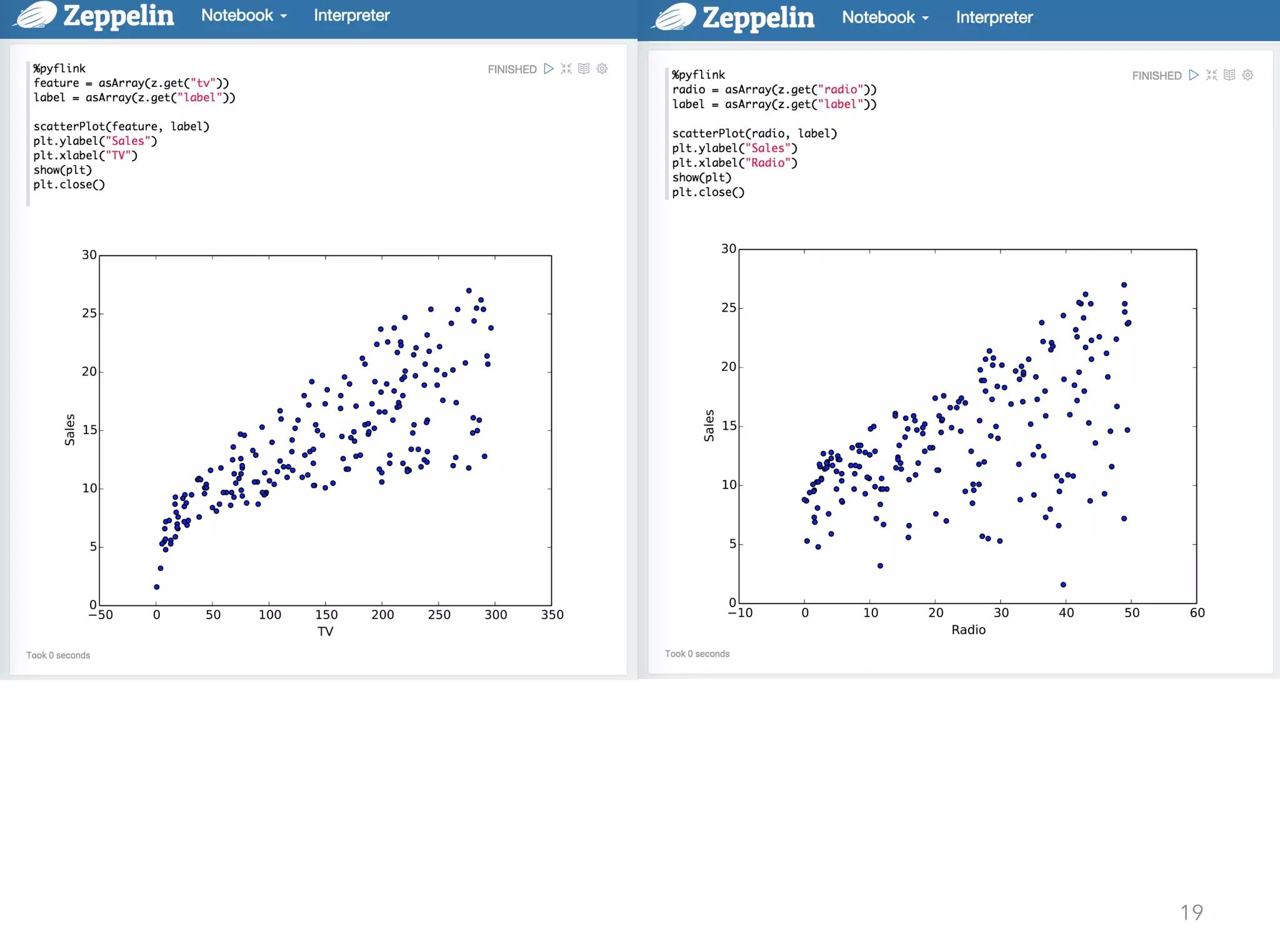Click the right Zeppelin home title
This screenshot has height=952, width=1280.
[x=758, y=17]
